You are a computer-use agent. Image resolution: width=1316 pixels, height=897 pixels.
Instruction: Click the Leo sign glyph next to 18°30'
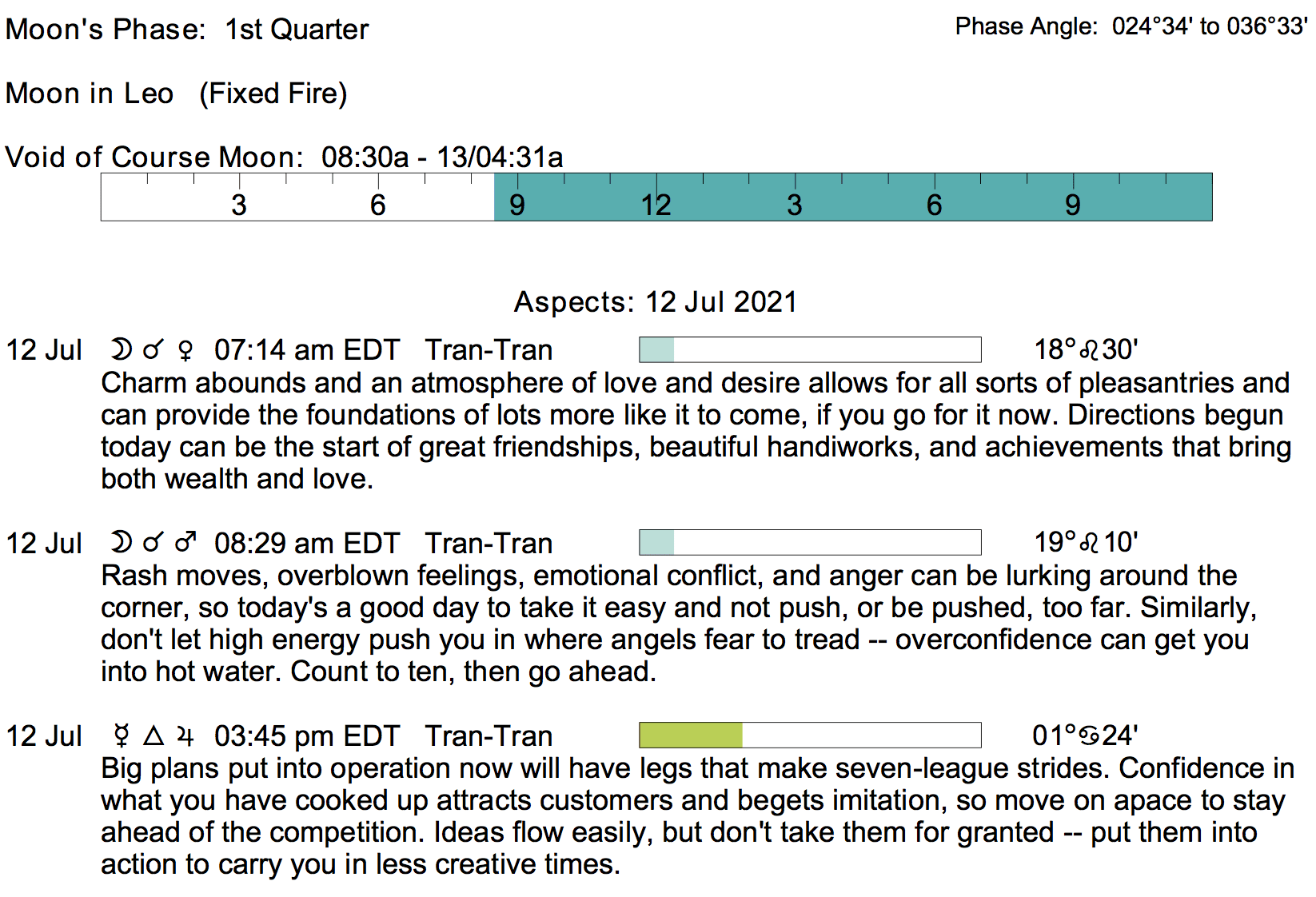1089,350
